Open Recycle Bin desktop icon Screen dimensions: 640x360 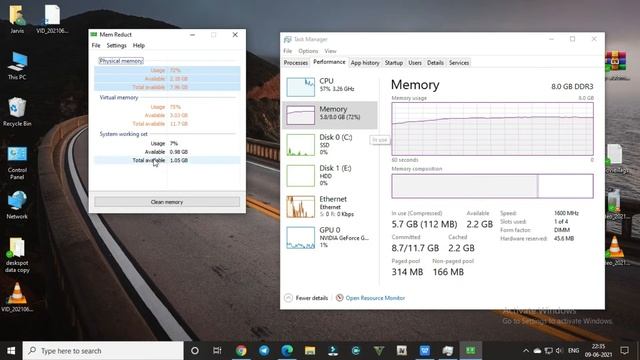17,111
